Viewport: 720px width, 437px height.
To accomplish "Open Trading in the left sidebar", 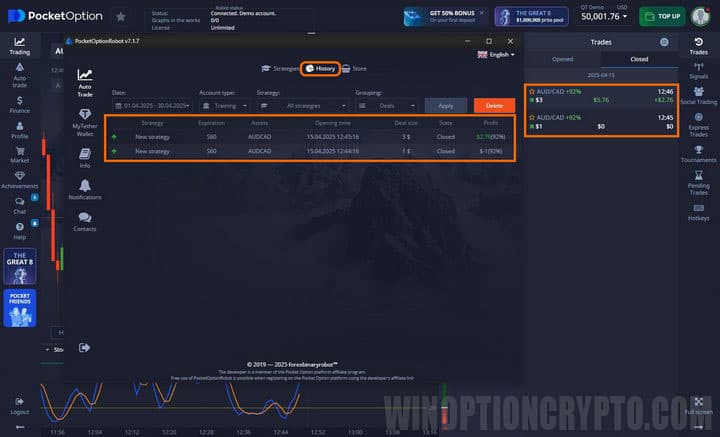I will point(19,46).
